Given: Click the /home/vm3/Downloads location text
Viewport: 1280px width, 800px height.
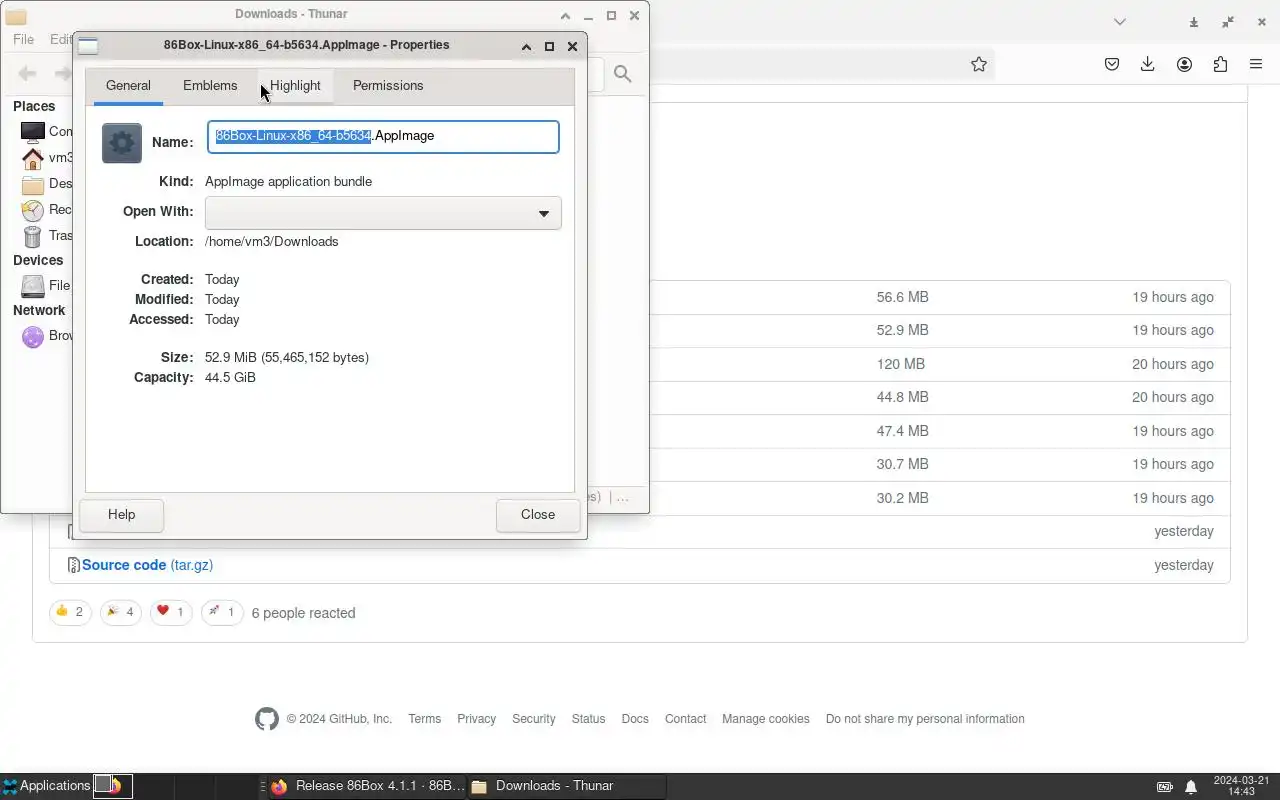Looking at the screenshot, I should tap(272, 242).
